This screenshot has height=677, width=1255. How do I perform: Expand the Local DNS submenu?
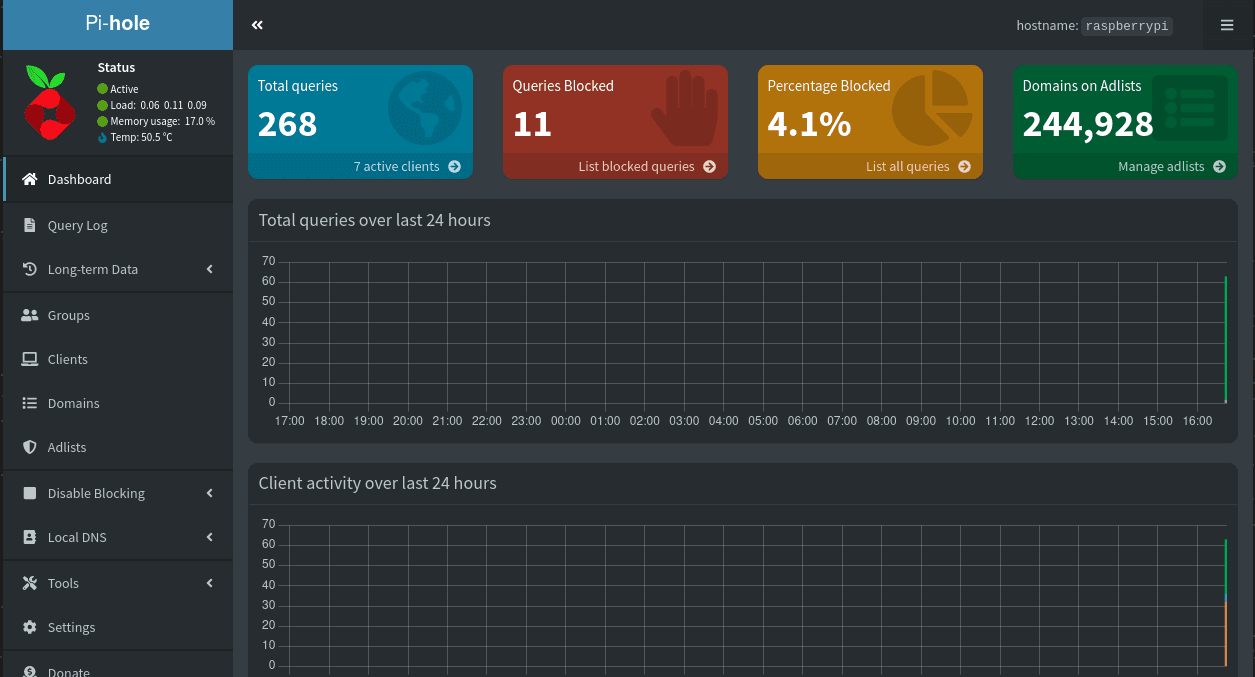pos(210,537)
